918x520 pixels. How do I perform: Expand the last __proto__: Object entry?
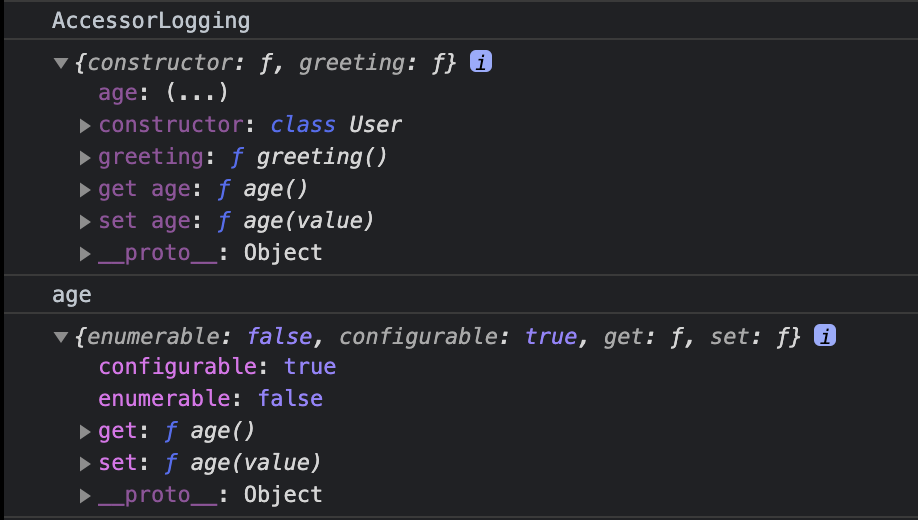point(85,496)
